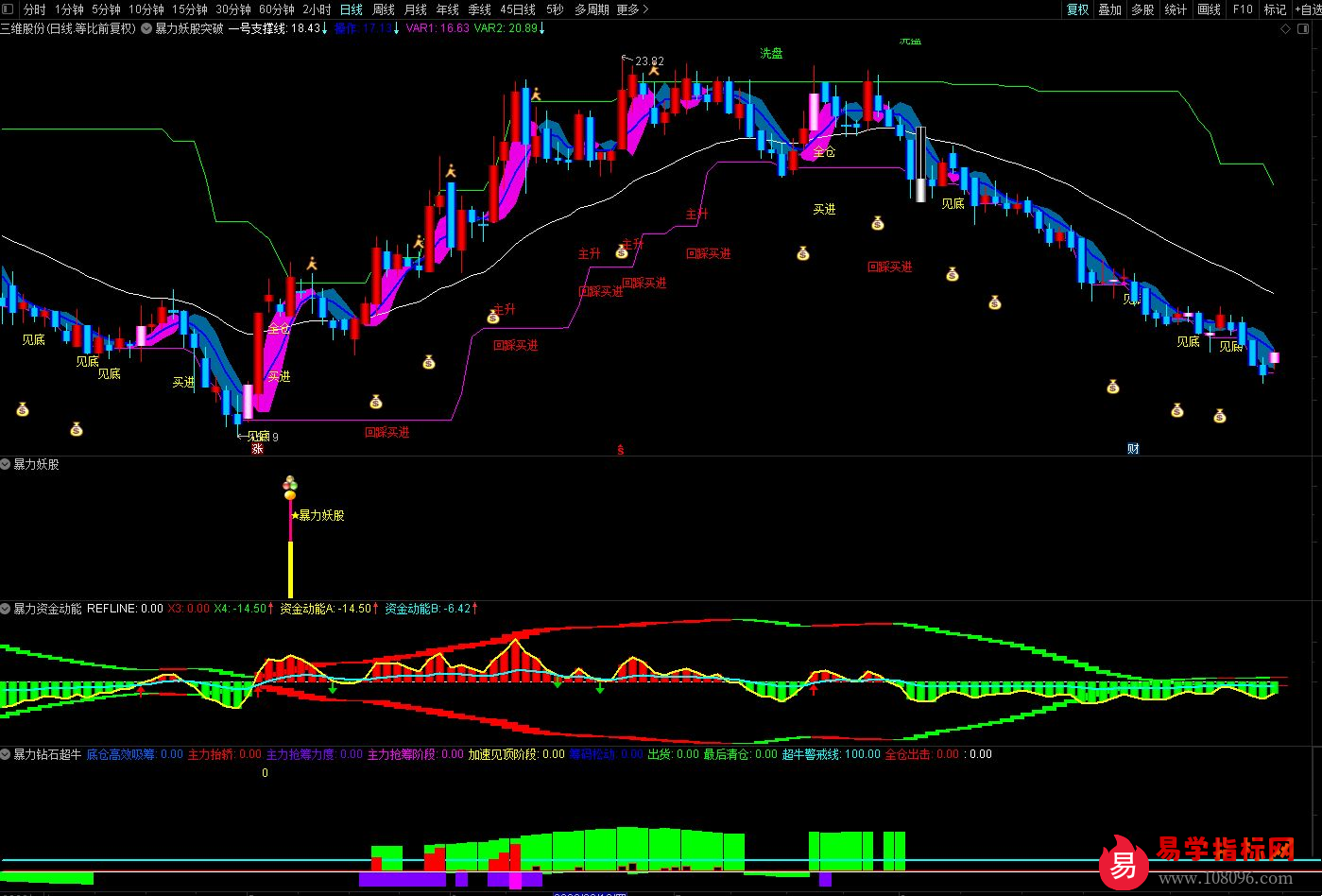The width and height of the screenshot is (1322, 896).
Task: Click the X4: -14.50 value
Action: 240,609
